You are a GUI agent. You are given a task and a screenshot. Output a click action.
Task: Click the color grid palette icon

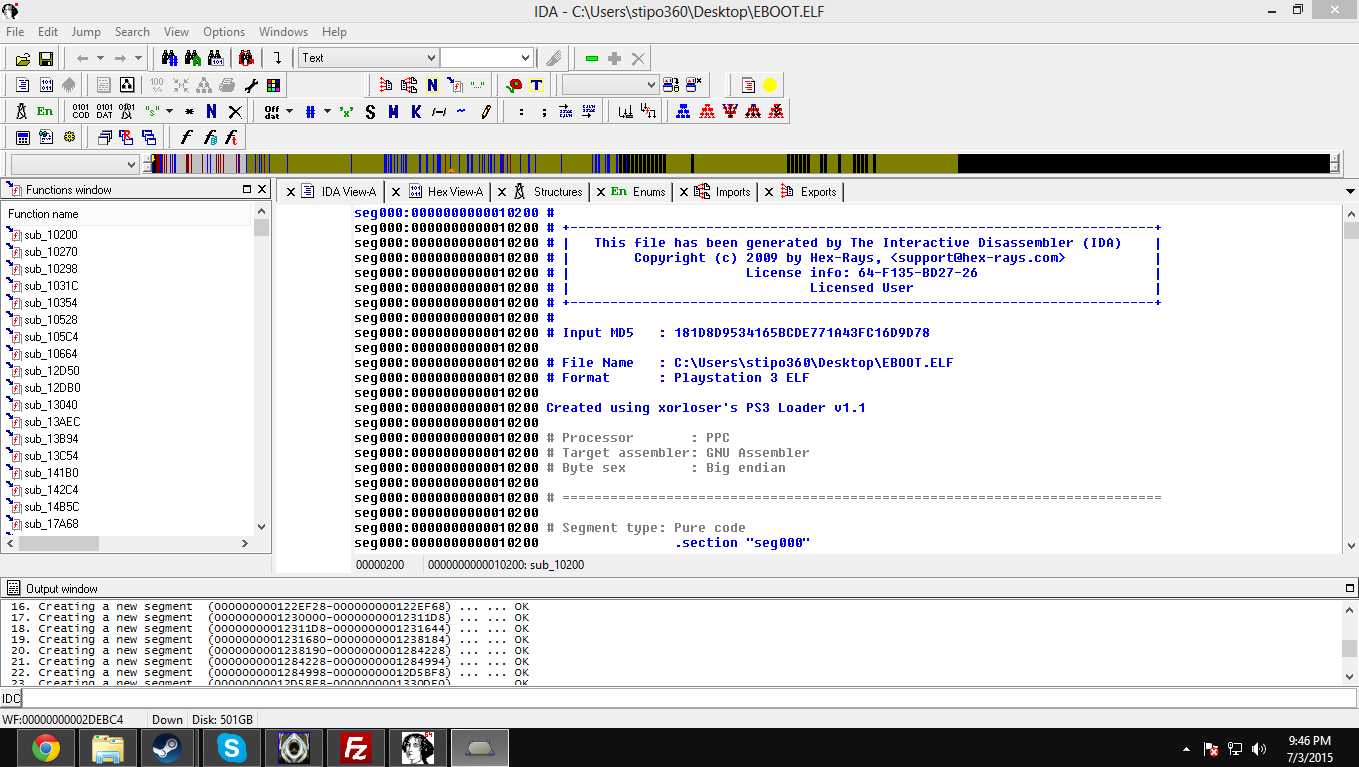273,85
